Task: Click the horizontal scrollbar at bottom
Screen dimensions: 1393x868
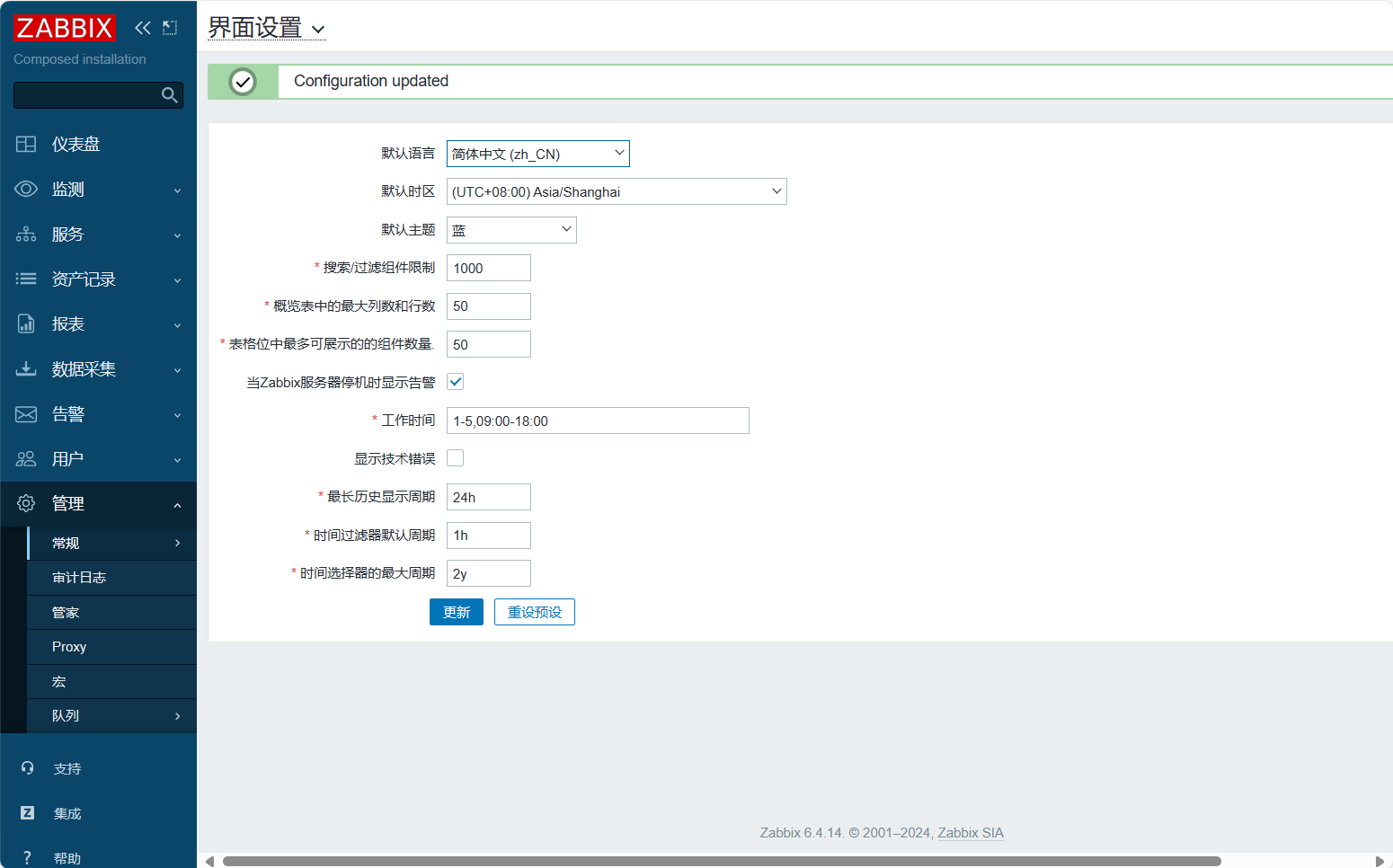Action: click(x=721, y=861)
